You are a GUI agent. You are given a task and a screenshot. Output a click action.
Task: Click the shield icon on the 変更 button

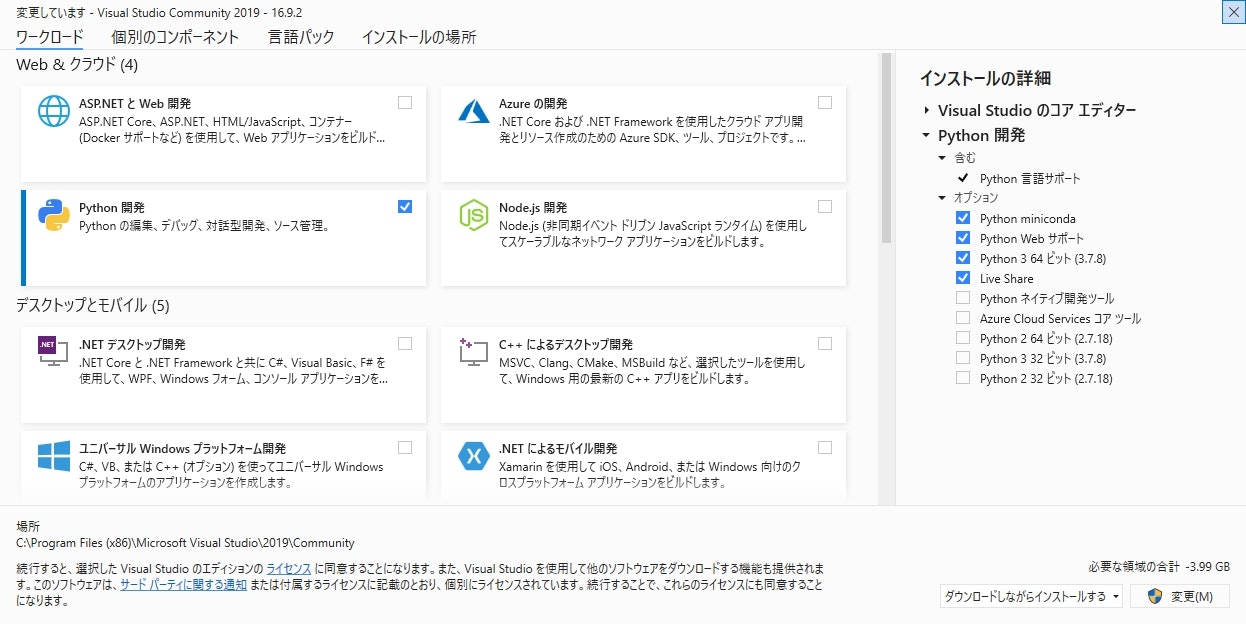click(x=1155, y=596)
